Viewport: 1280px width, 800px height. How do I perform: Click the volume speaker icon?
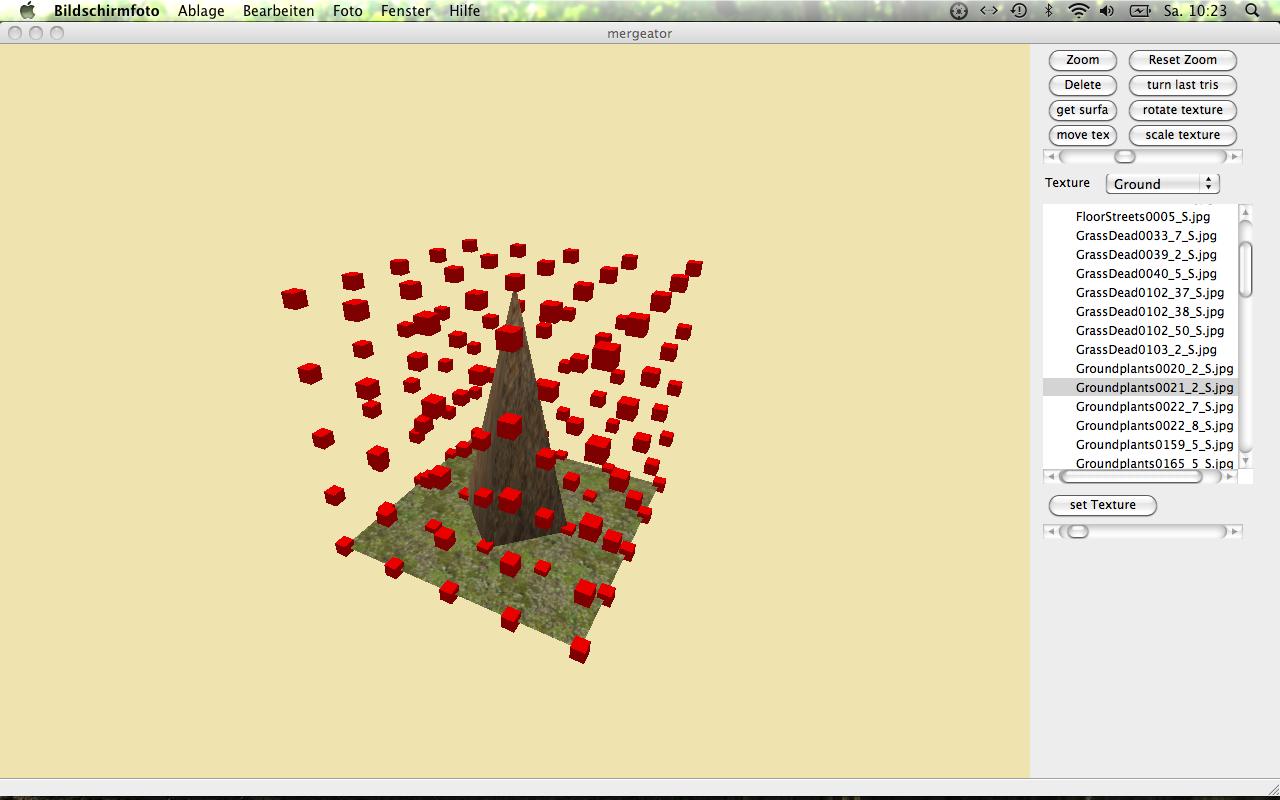[x=1107, y=11]
